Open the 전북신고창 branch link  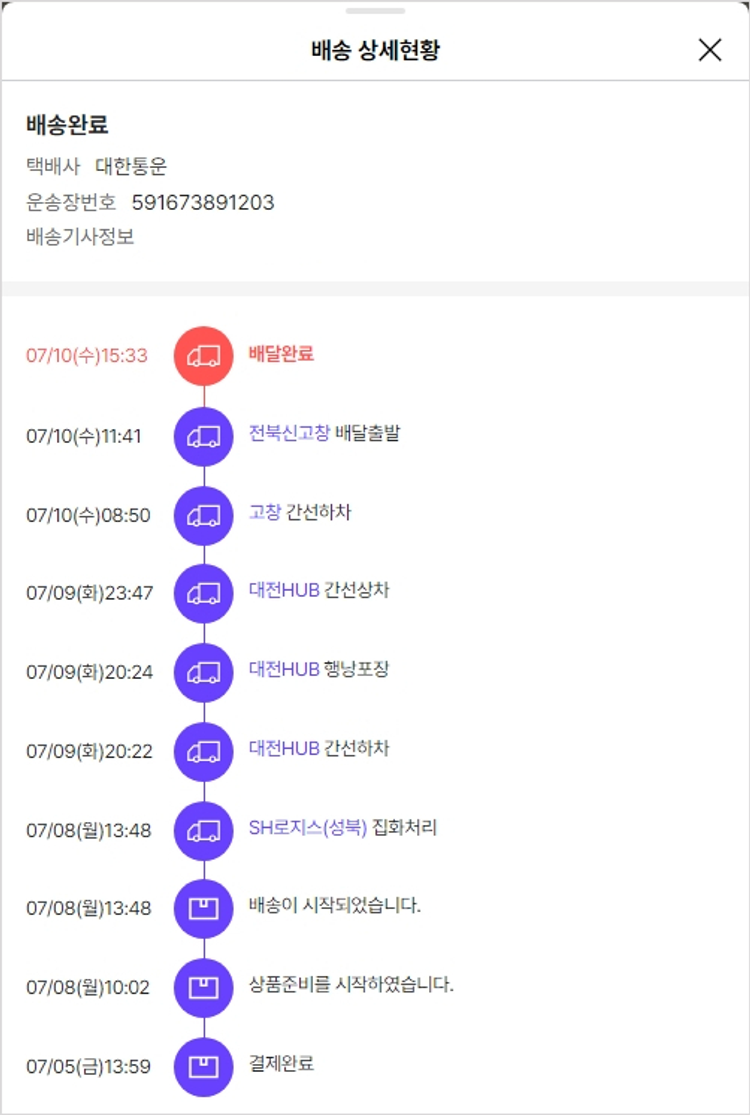[x=289, y=434]
